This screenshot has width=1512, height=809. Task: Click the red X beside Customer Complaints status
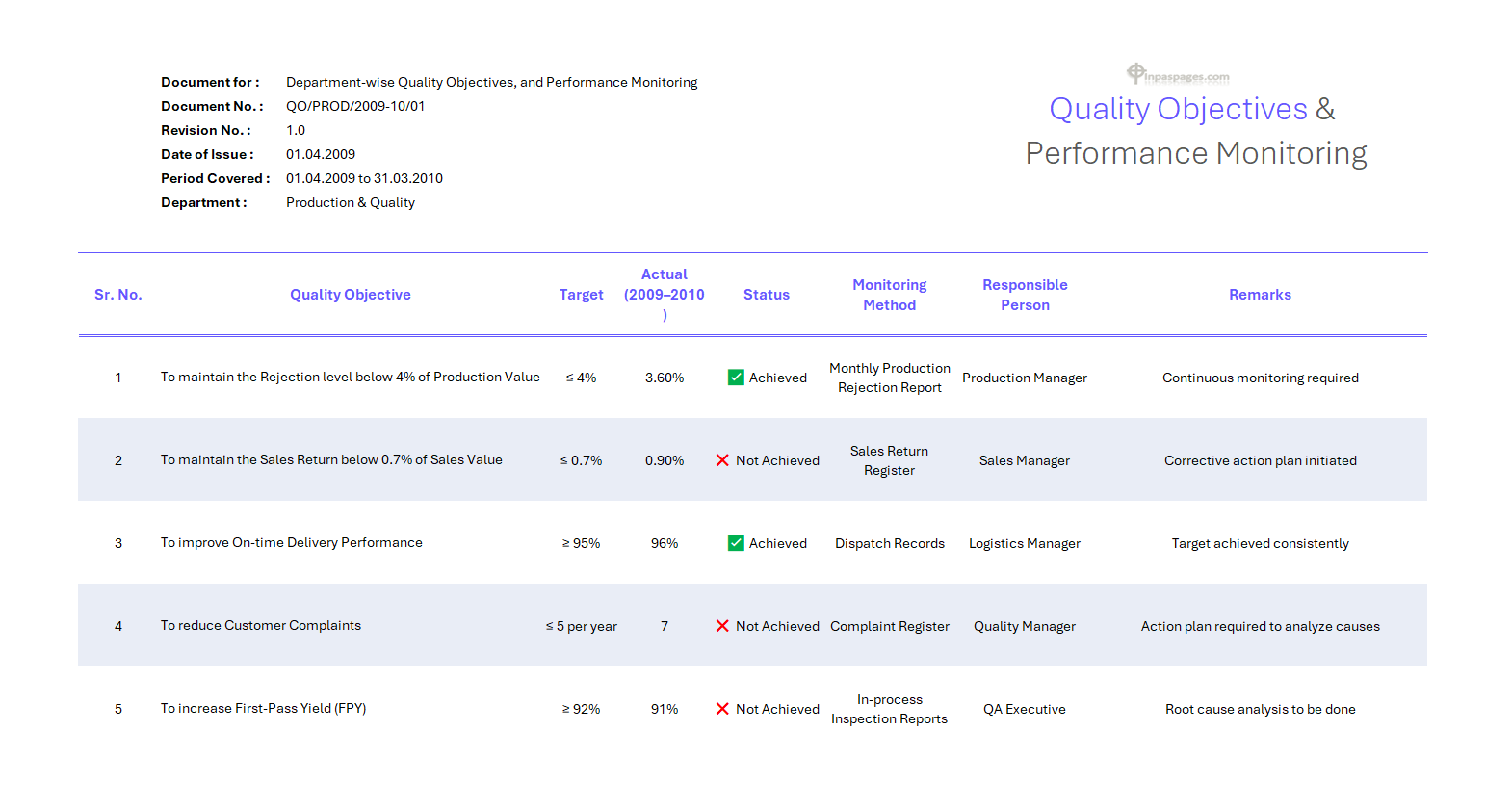click(x=722, y=626)
